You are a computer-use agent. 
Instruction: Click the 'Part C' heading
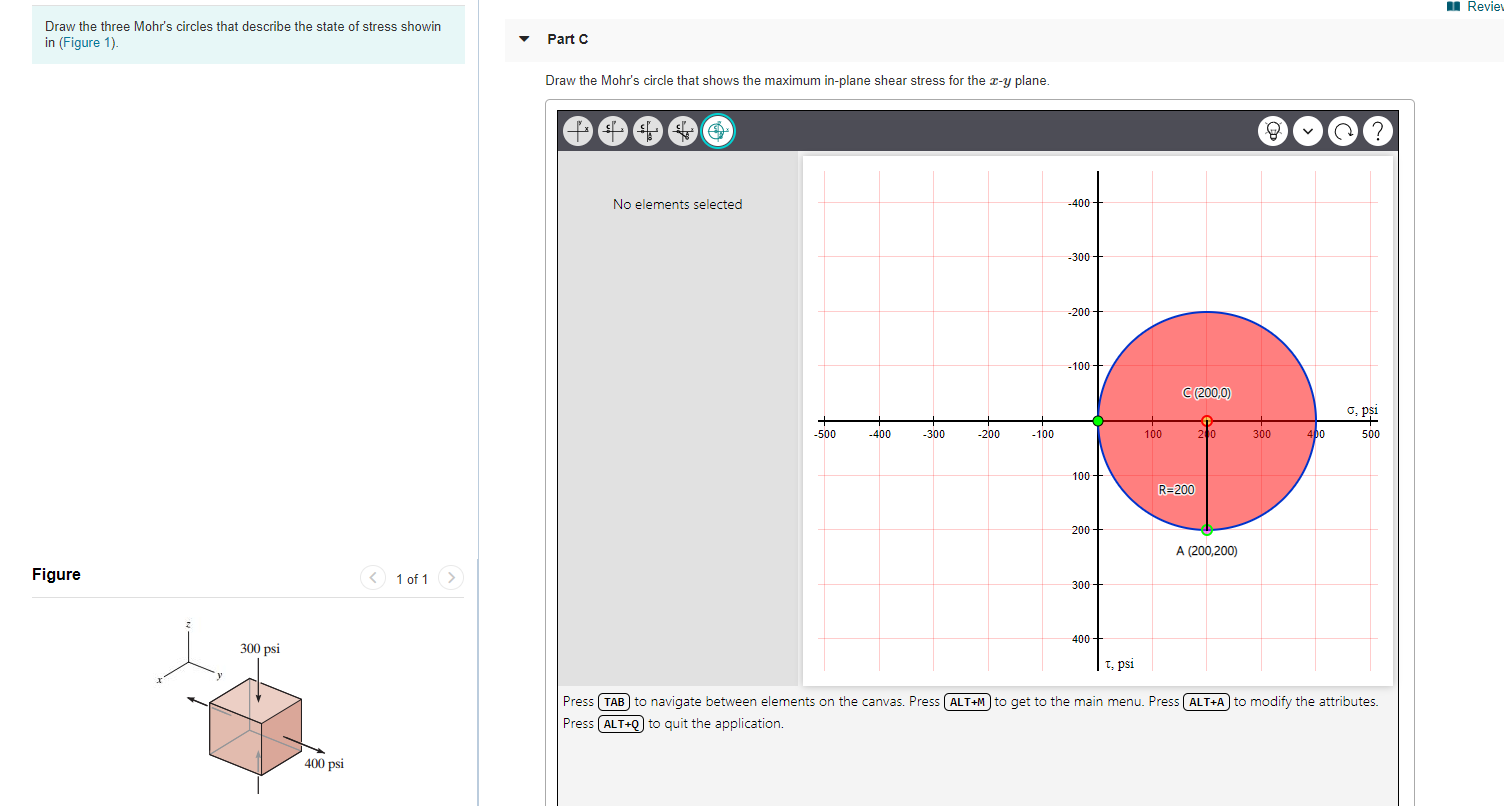[x=568, y=39]
